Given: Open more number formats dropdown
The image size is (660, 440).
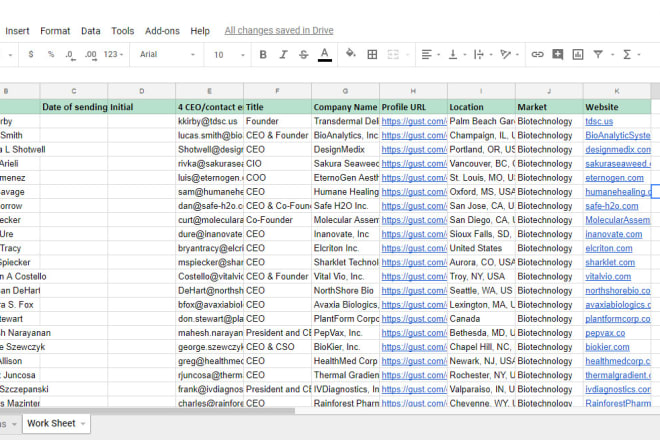Looking at the screenshot, I should 113,55.
